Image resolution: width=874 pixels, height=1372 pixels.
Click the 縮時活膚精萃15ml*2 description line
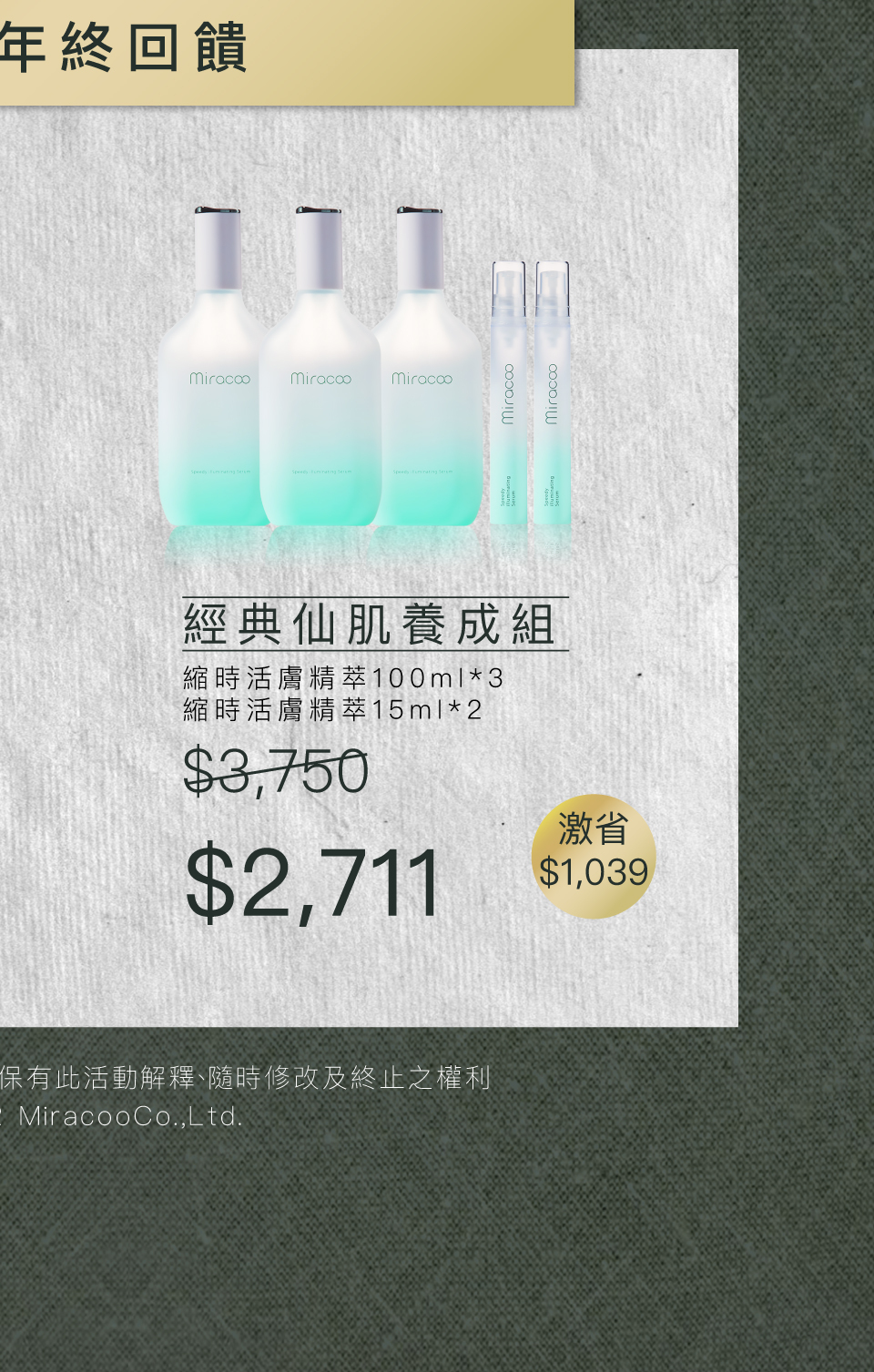coord(332,710)
